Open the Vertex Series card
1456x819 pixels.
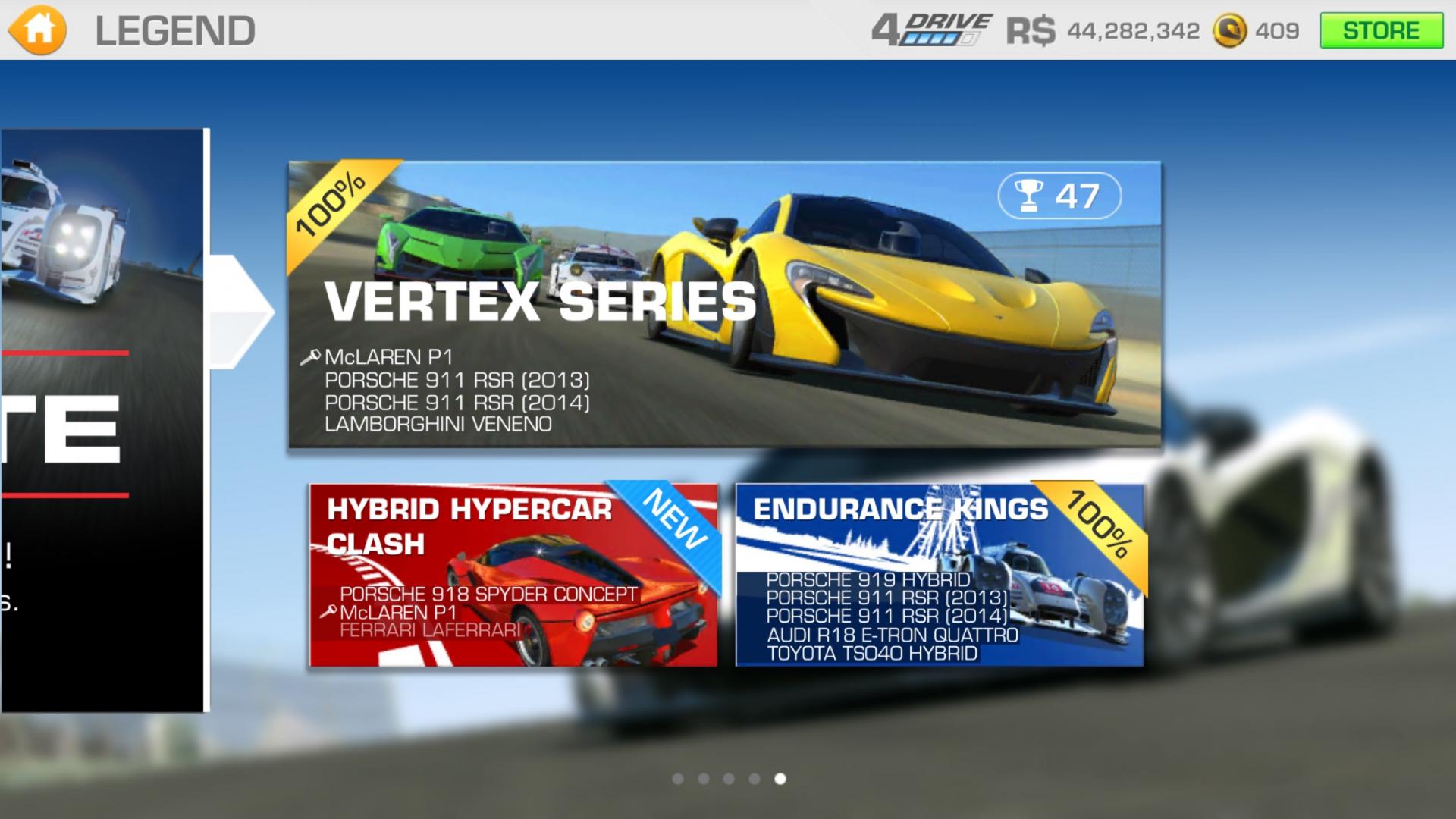[x=724, y=304]
